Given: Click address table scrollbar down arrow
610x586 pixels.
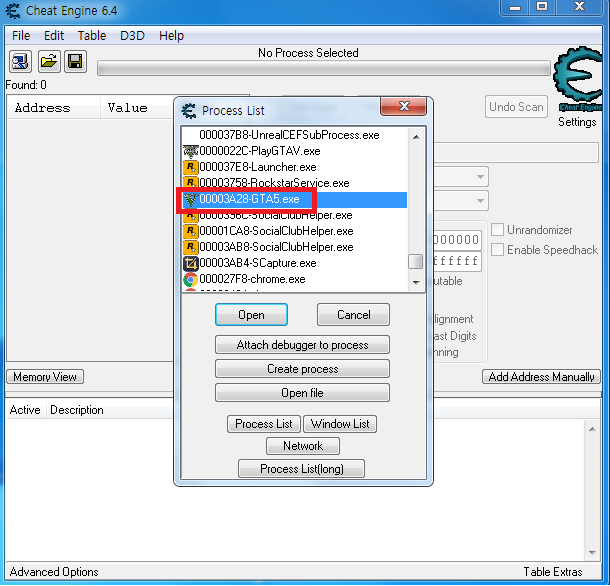Looking at the screenshot, I should [592, 553].
